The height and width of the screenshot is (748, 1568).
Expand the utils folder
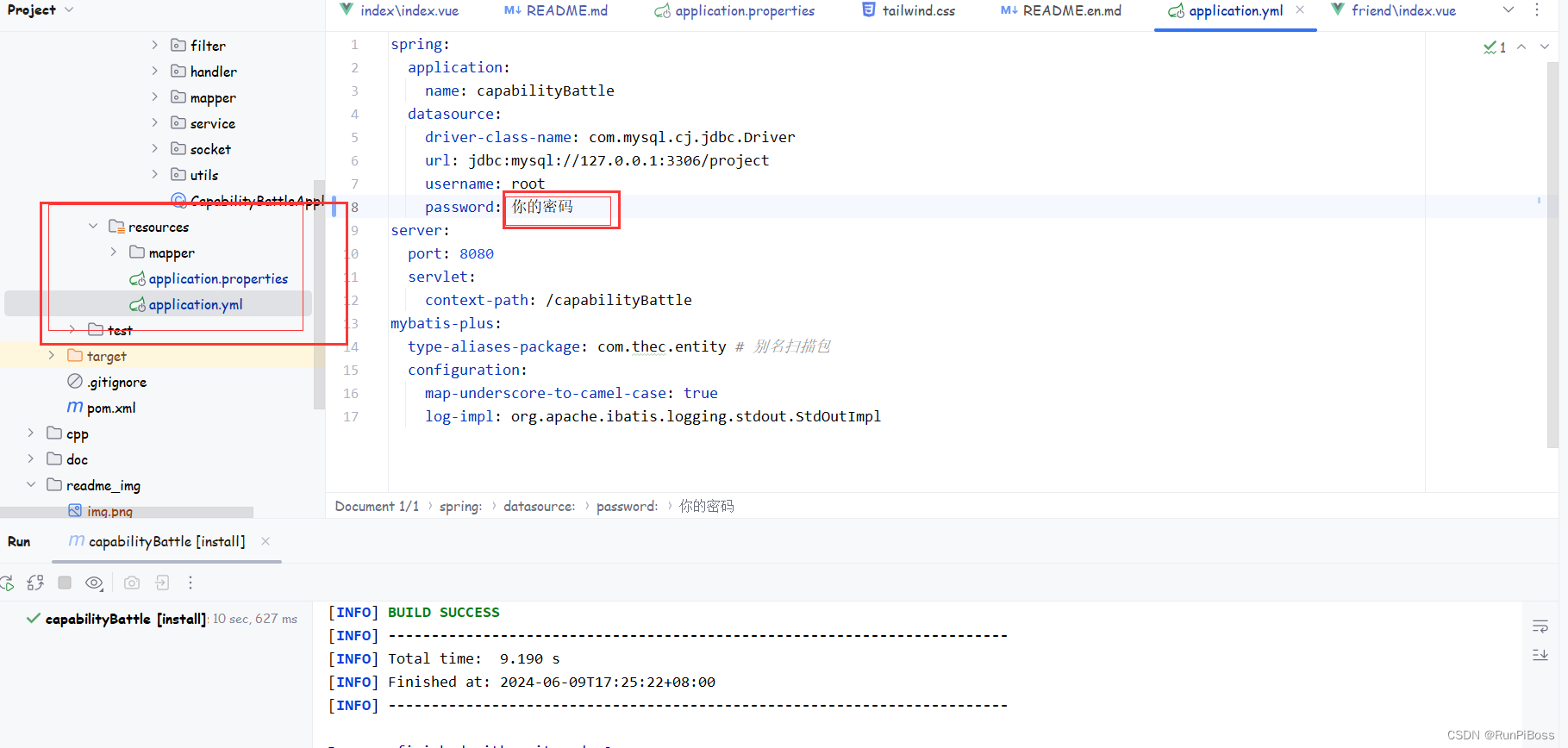point(155,174)
